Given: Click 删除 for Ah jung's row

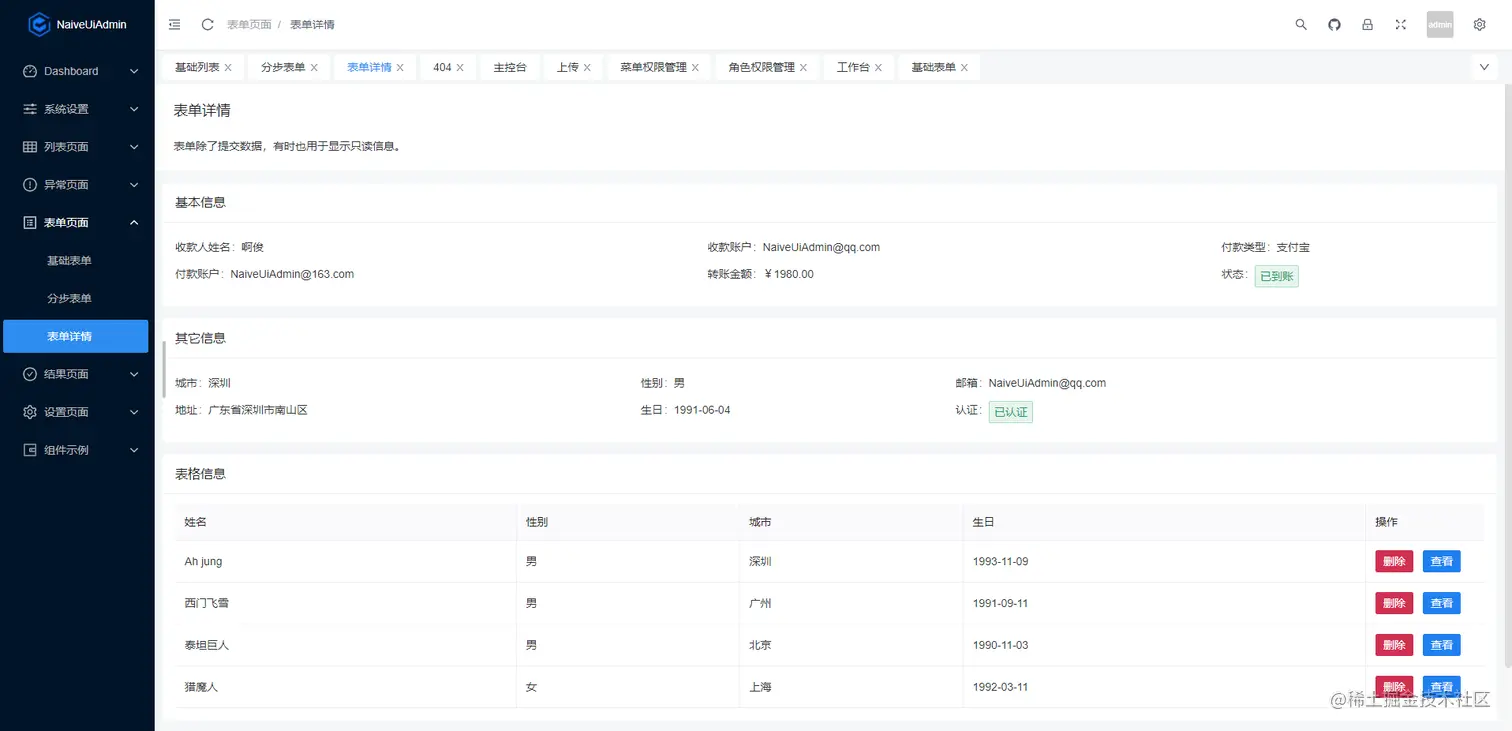Looking at the screenshot, I should [x=1394, y=561].
